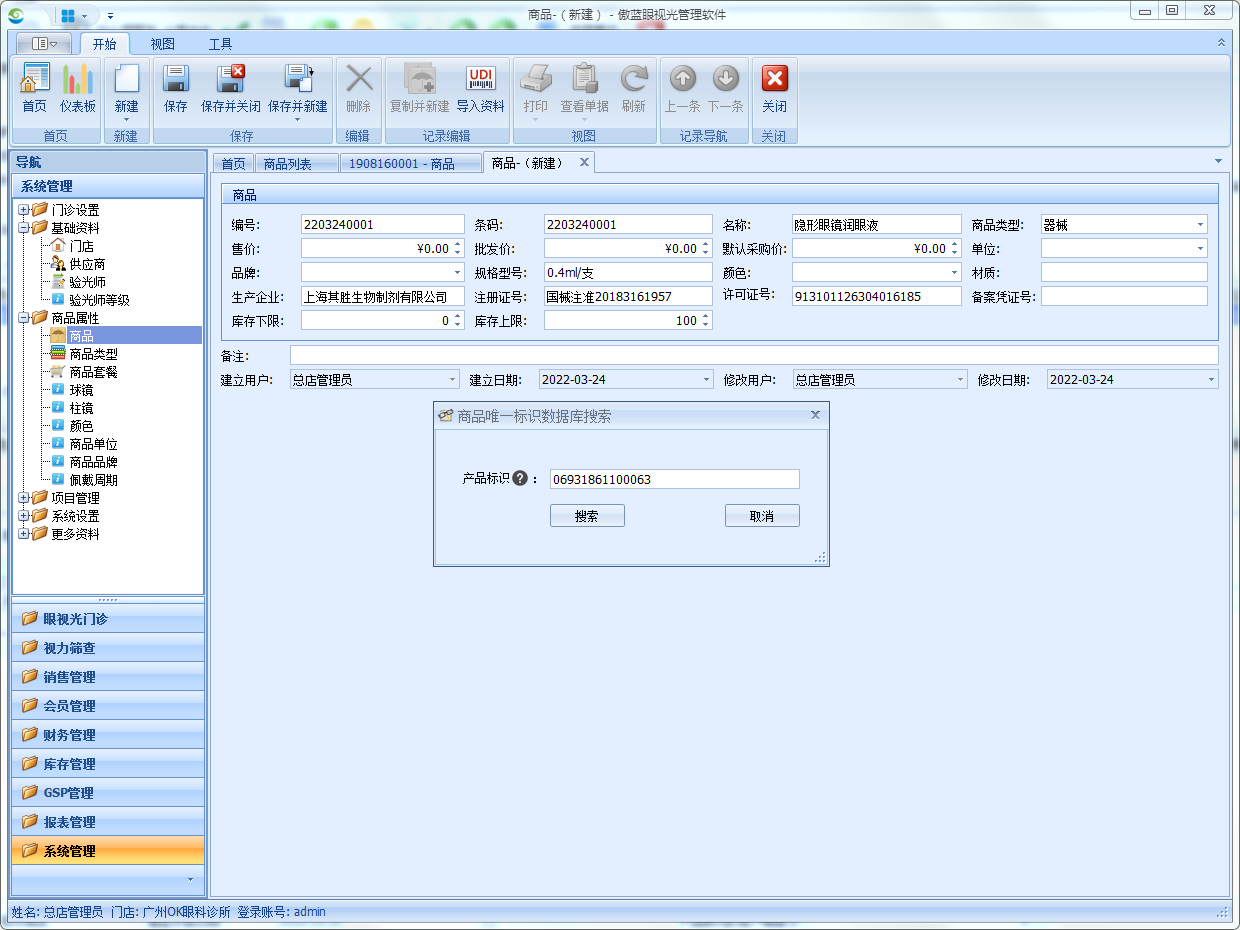Expand the 更多资料 tree node

[x=23, y=534]
